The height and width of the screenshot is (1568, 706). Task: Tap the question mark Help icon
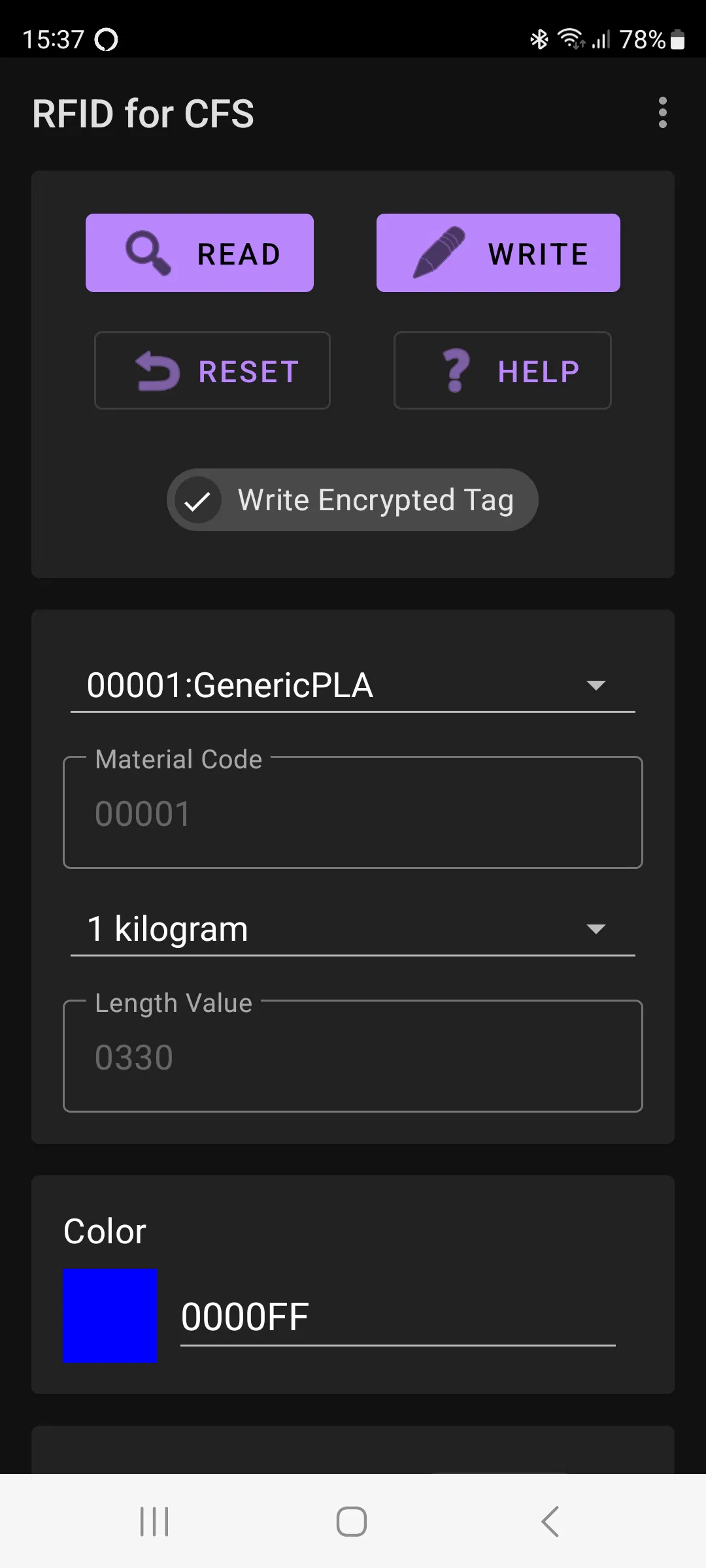click(x=456, y=371)
